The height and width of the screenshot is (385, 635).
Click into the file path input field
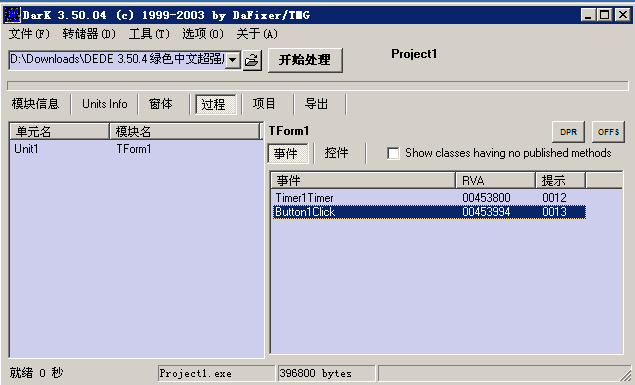point(117,60)
